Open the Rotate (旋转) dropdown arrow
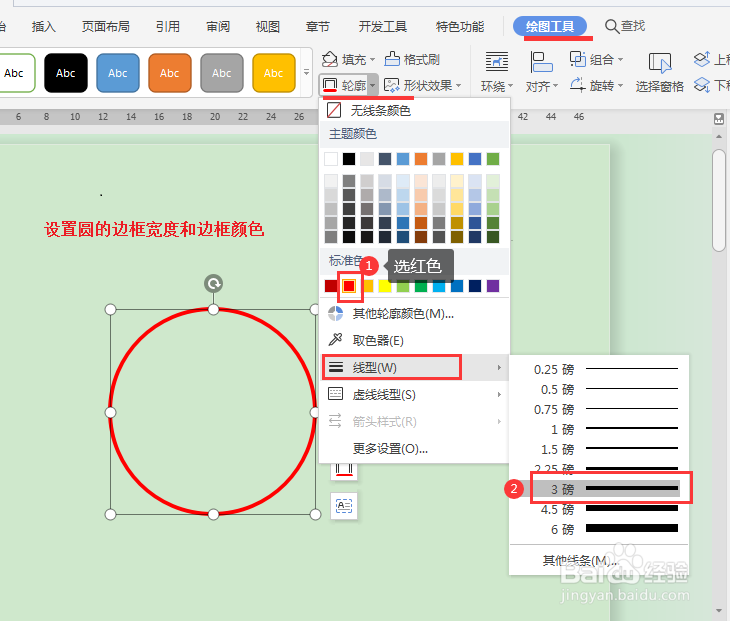This screenshot has width=730, height=621. click(x=620, y=86)
